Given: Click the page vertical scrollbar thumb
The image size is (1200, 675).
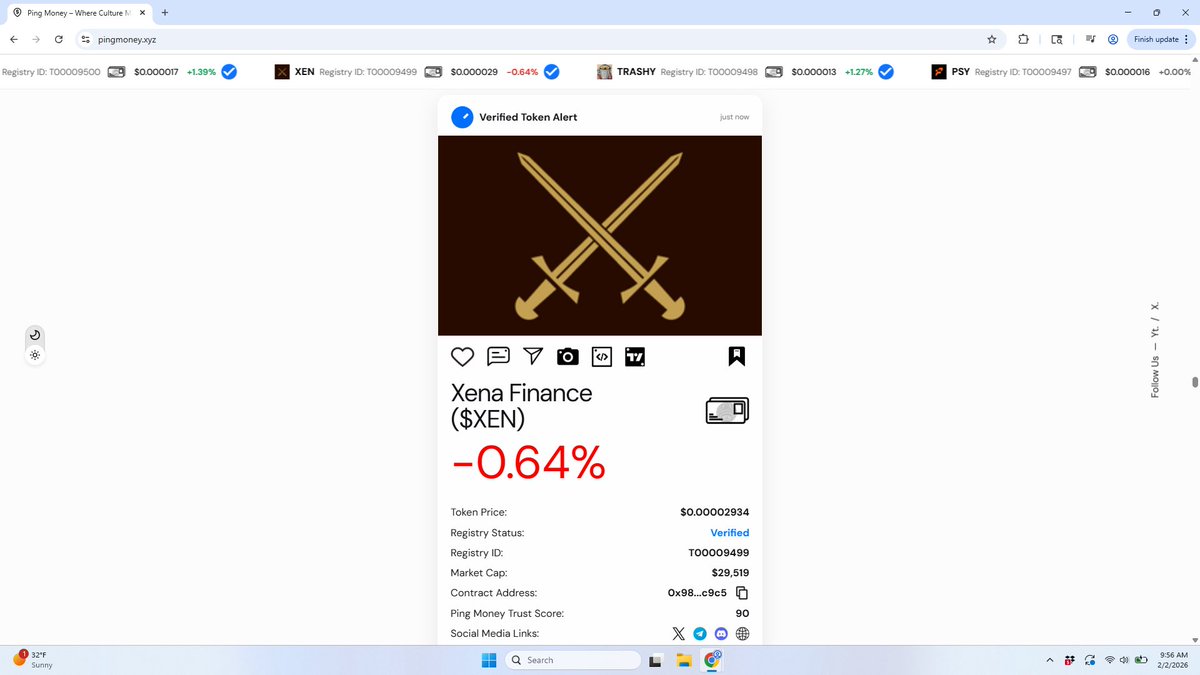Looking at the screenshot, I should 1195,382.
